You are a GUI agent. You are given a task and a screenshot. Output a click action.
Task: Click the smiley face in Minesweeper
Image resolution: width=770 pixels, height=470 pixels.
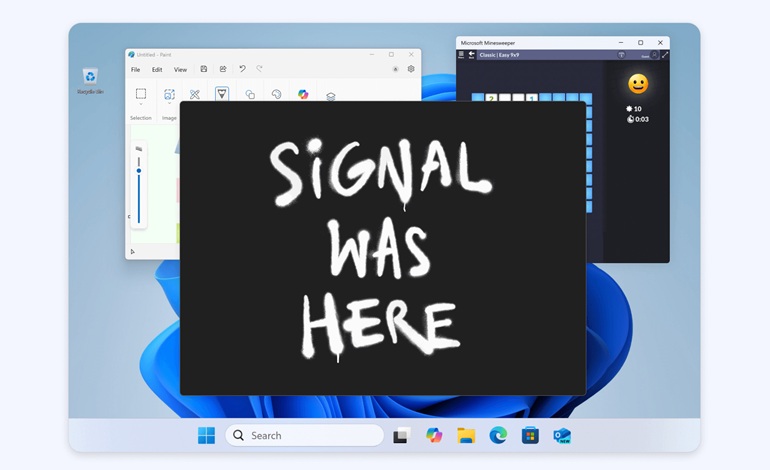coord(638,84)
